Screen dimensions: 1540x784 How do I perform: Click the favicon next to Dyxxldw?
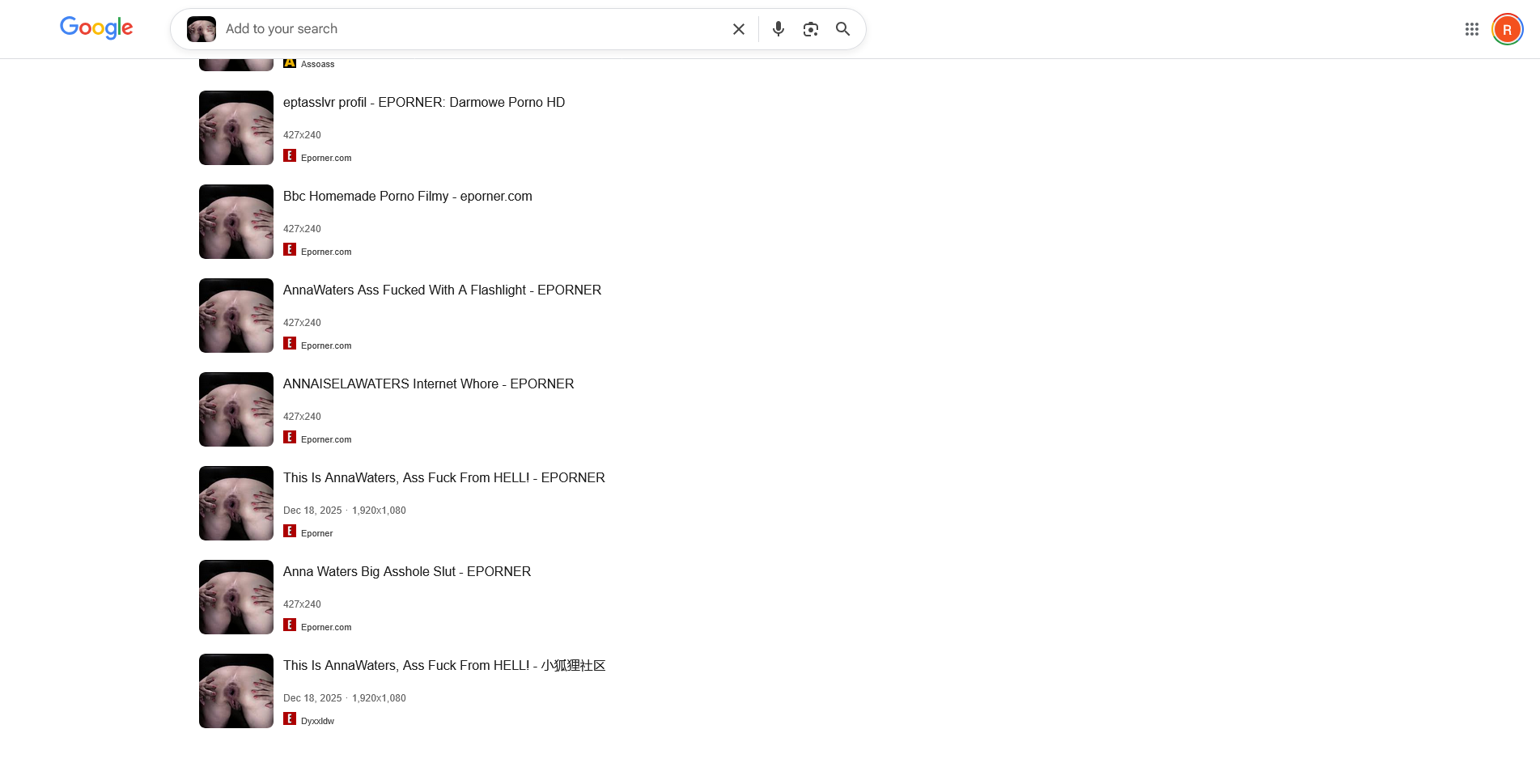[x=290, y=718]
